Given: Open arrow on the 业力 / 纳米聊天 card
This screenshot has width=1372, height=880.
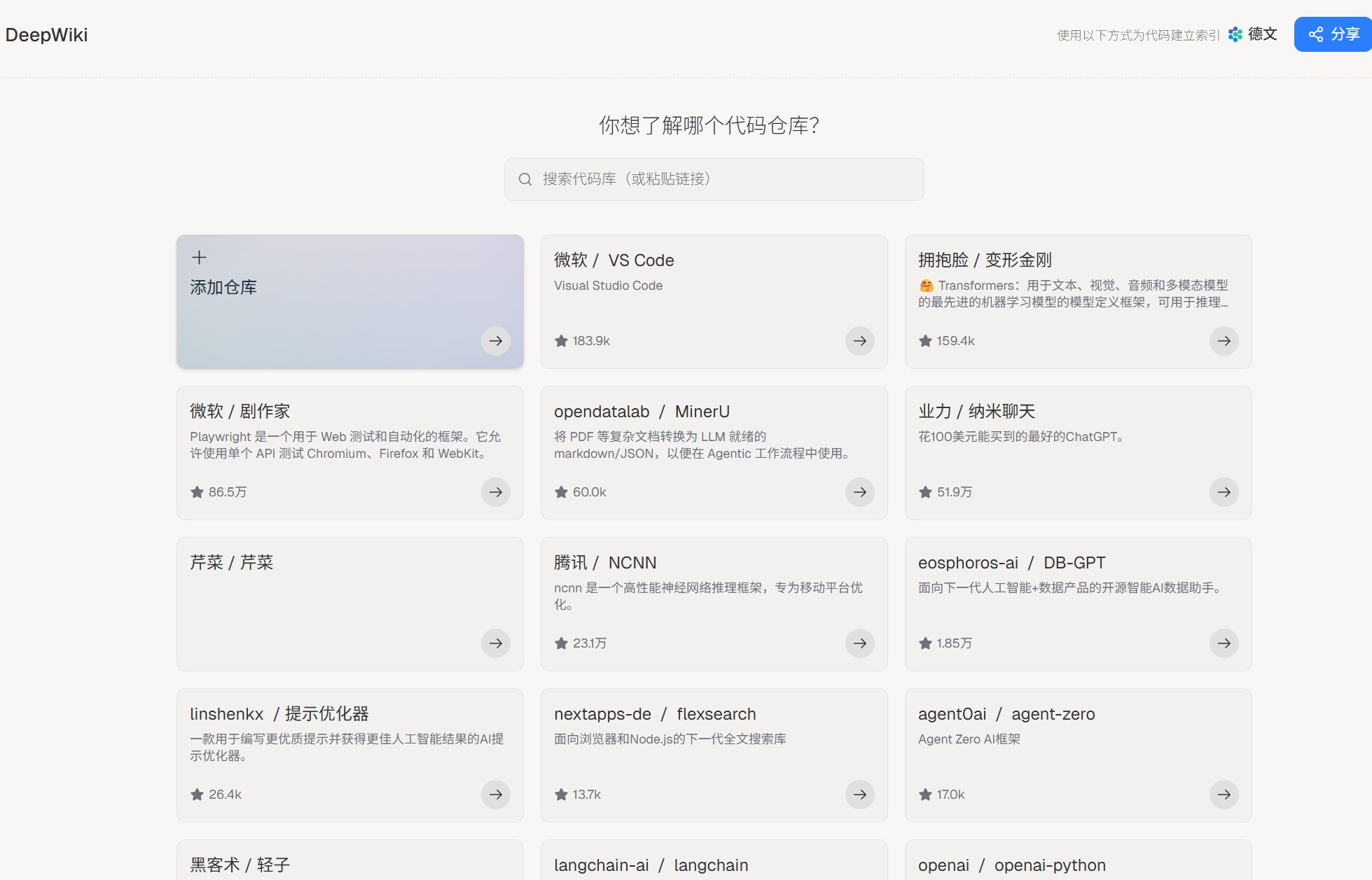Looking at the screenshot, I should 1224,492.
